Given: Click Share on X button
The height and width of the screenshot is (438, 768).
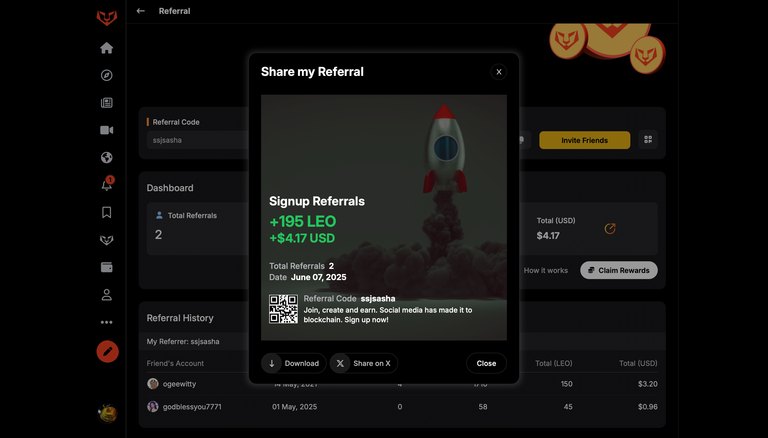Looking at the screenshot, I should point(363,364).
